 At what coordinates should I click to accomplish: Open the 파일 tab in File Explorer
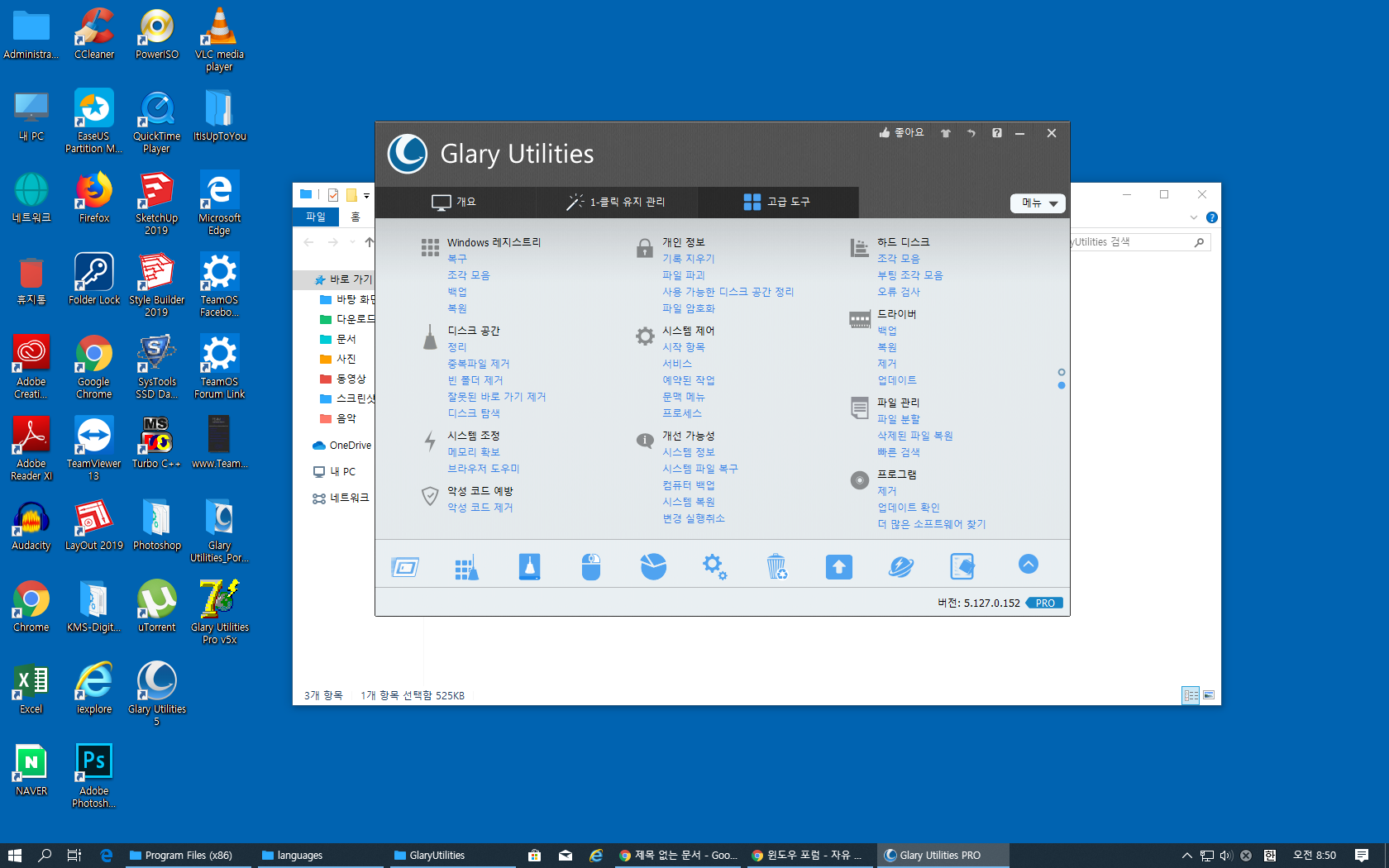(x=316, y=217)
